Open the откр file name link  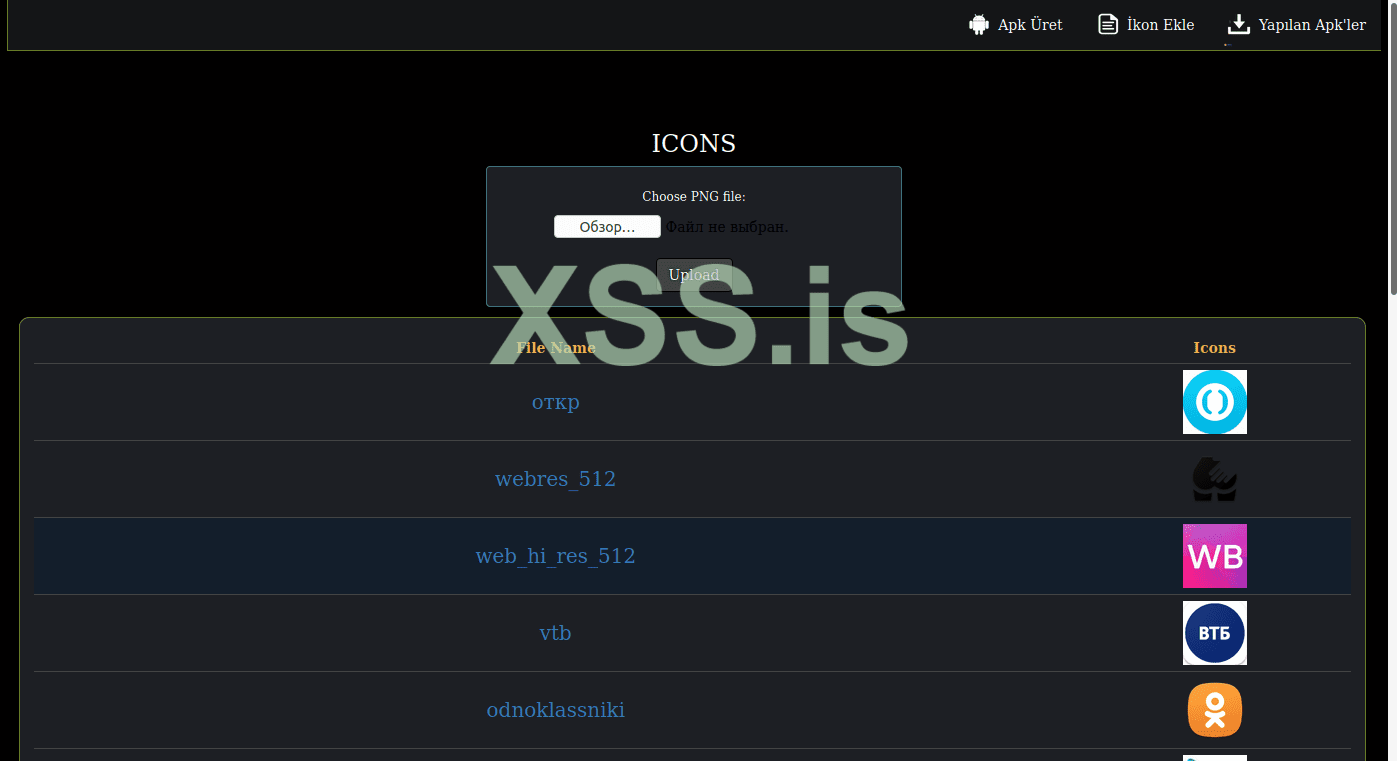pyautogui.click(x=556, y=402)
